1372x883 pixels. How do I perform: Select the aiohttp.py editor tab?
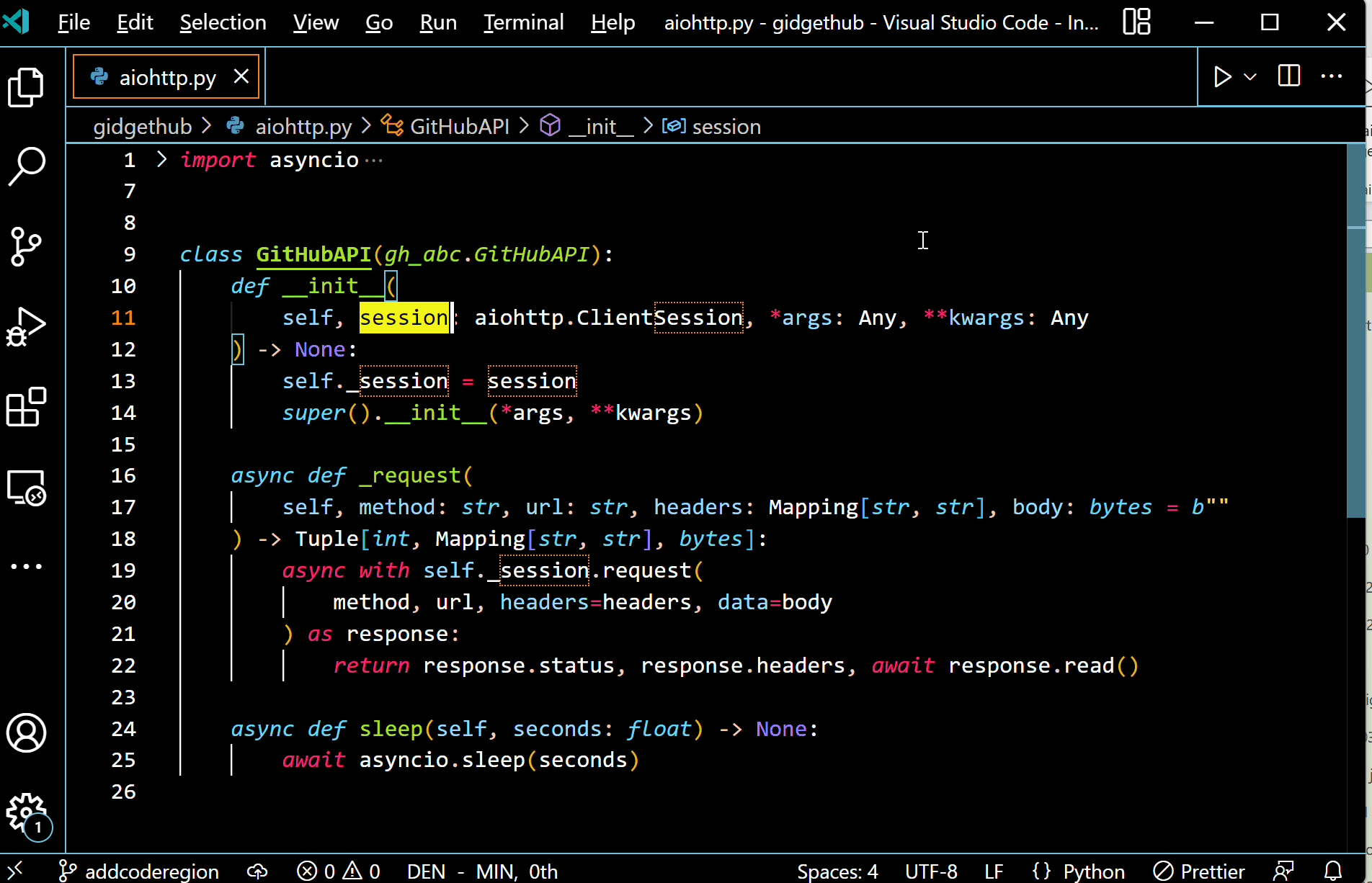coord(166,77)
